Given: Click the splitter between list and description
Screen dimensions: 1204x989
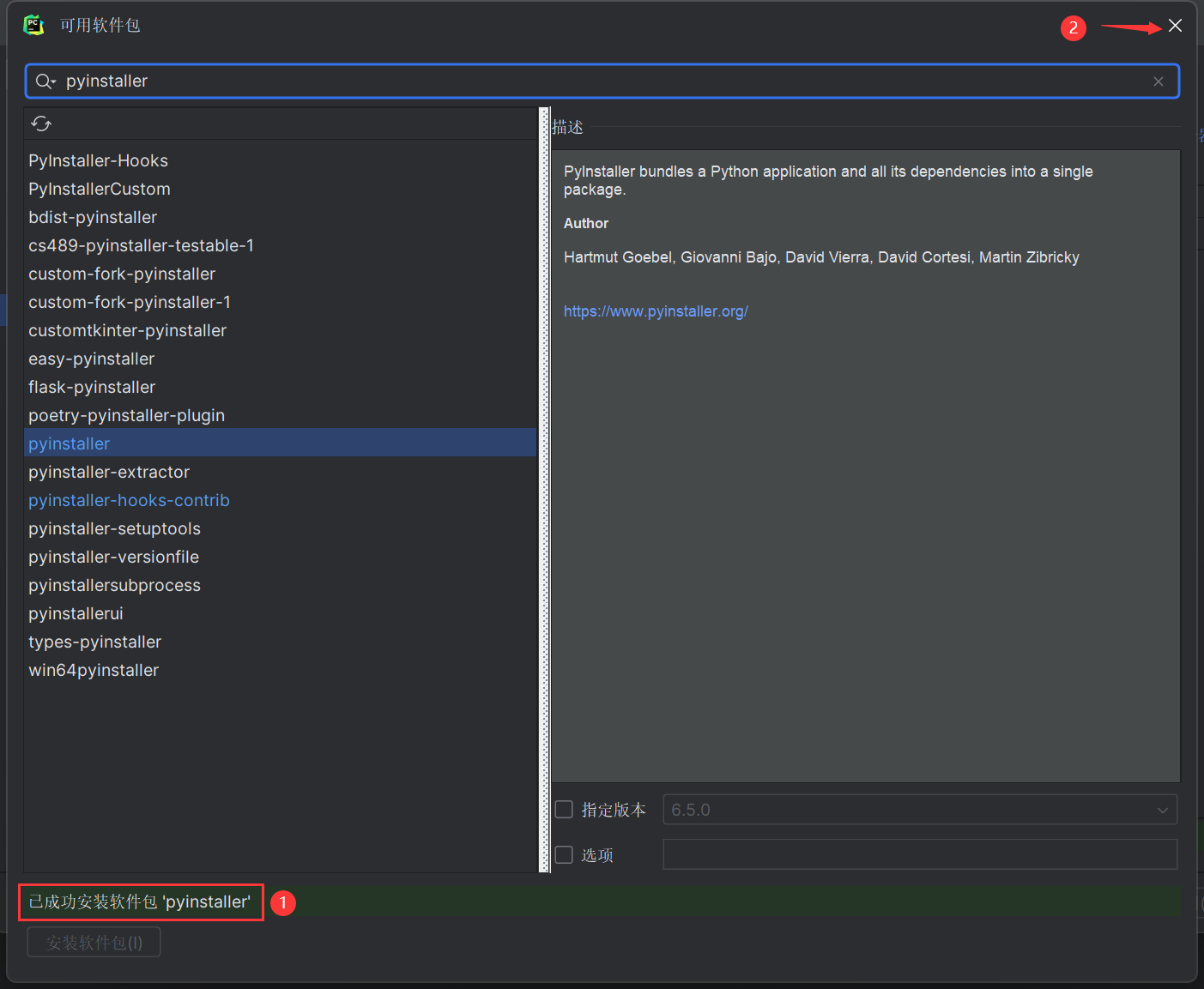Looking at the screenshot, I should [x=544, y=490].
